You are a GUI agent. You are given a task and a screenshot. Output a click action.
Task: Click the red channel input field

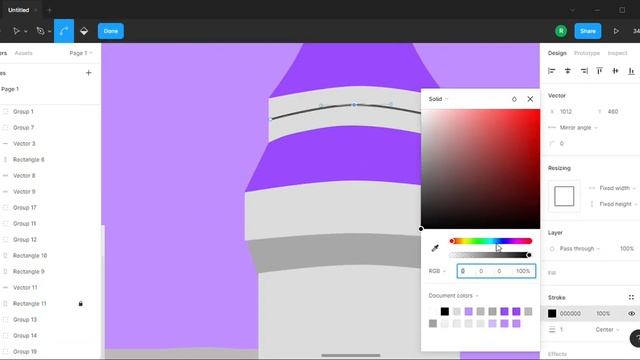point(466,271)
